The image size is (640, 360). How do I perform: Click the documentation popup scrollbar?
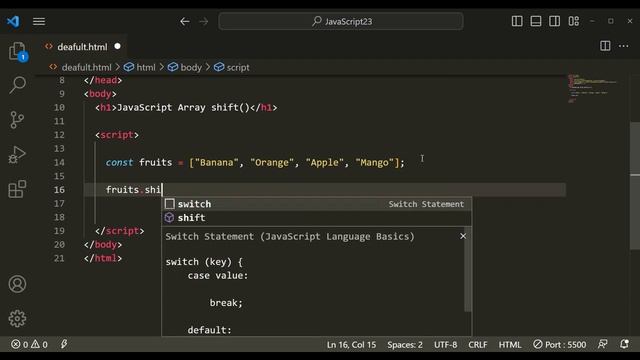coord(467,269)
